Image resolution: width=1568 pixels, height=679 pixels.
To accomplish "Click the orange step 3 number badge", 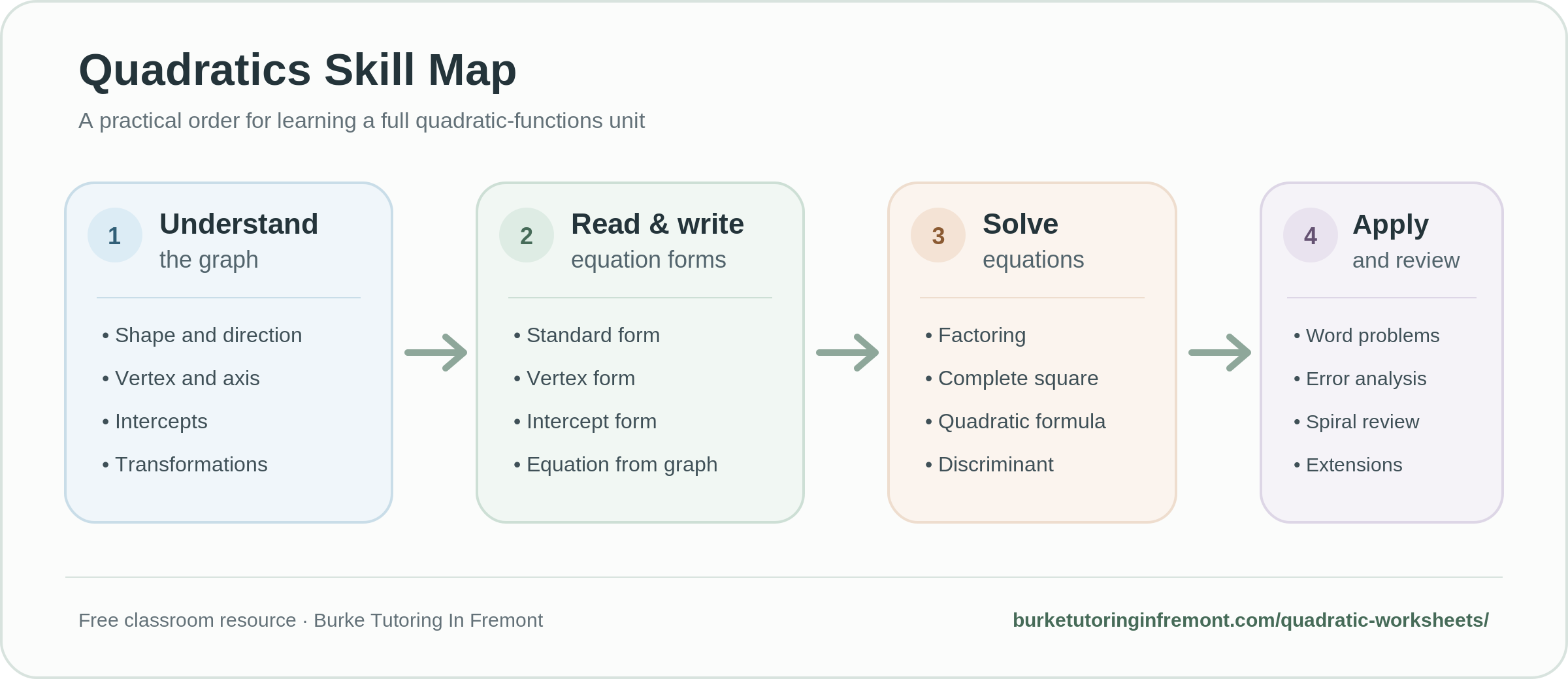I will point(938,235).
